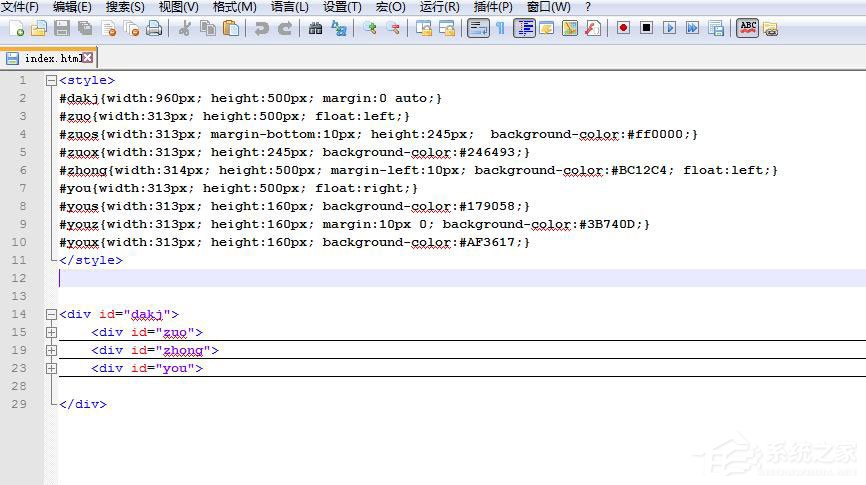This screenshot has width=866, height=485.
Task: Open the Function List icon
Action: [x=593, y=28]
